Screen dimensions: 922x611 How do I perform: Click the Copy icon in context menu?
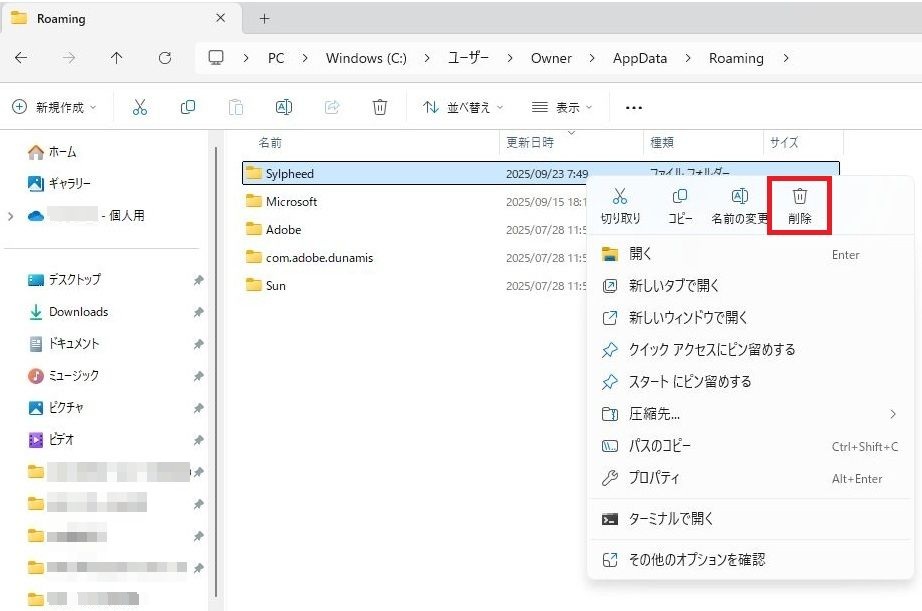pyautogui.click(x=680, y=197)
